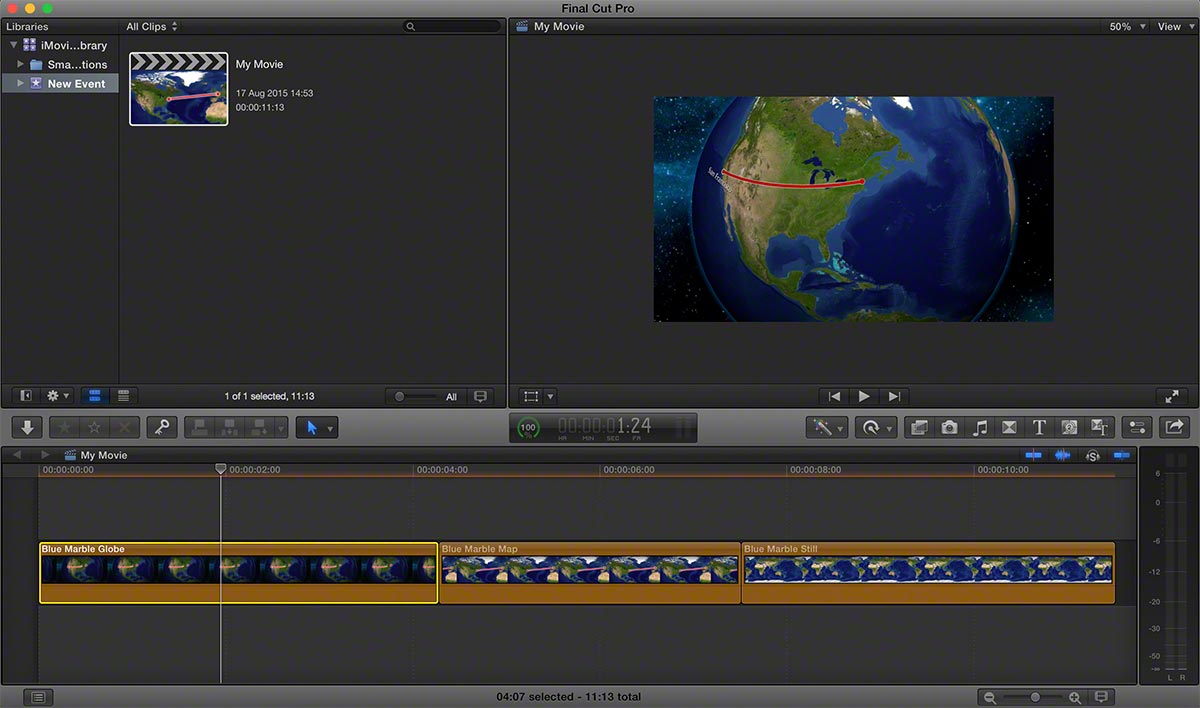
Task: Toggle snapping in the timeline
Action: coord(1121,455)
